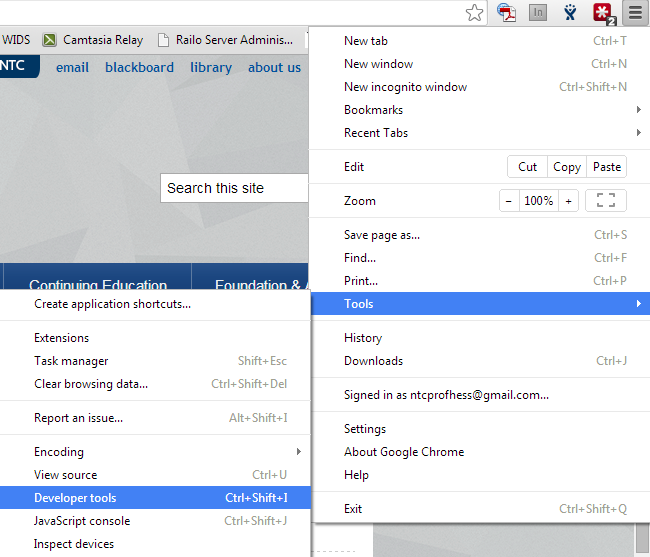
Task: Click the red LastPass extension icon
Action: [x=602, y=13]
